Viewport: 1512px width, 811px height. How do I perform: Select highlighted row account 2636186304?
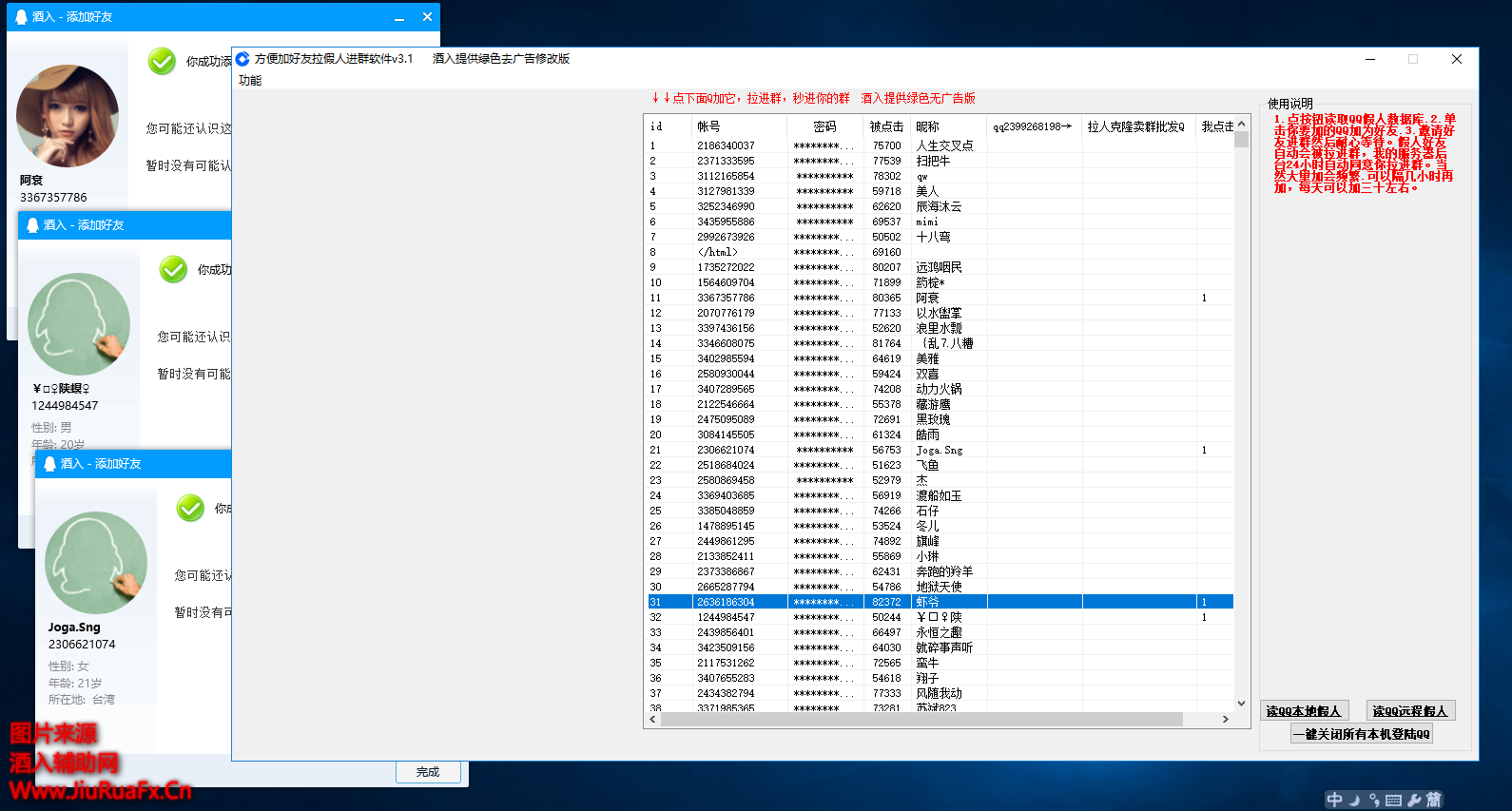pos(939,602)
